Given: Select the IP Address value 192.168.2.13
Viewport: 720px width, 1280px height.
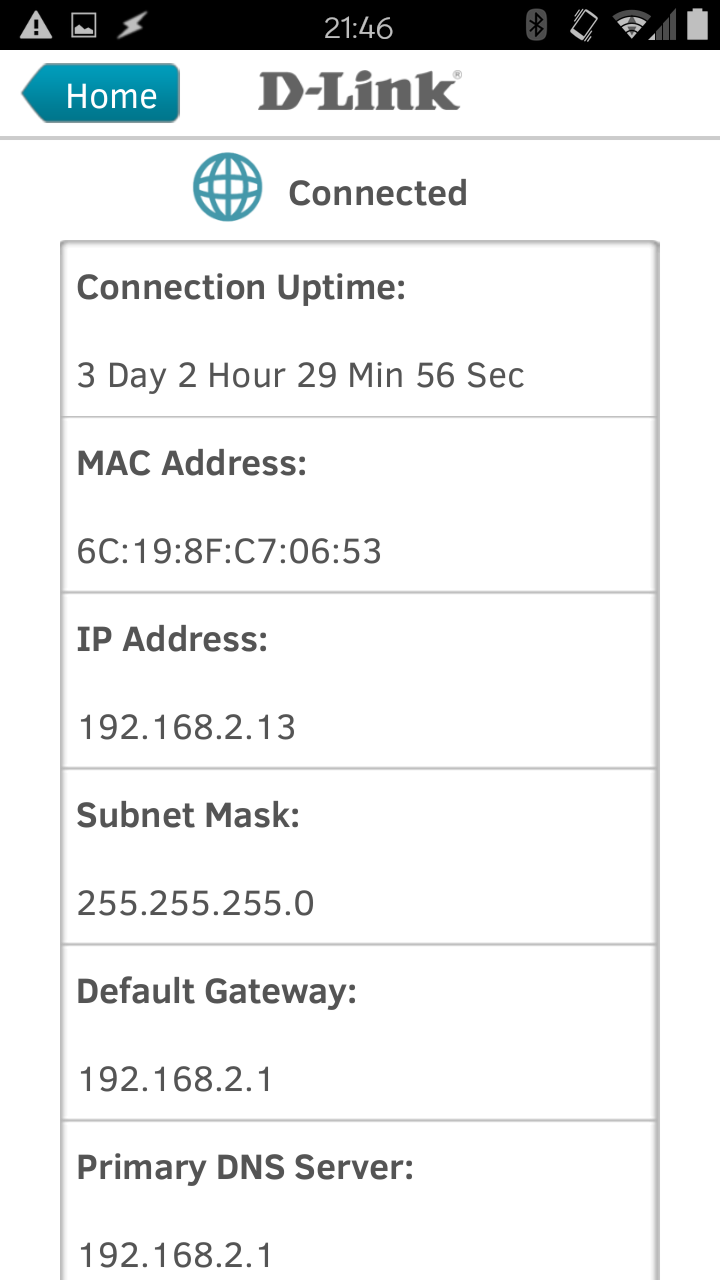Looking at the screenshot, I should pos(187,727).
